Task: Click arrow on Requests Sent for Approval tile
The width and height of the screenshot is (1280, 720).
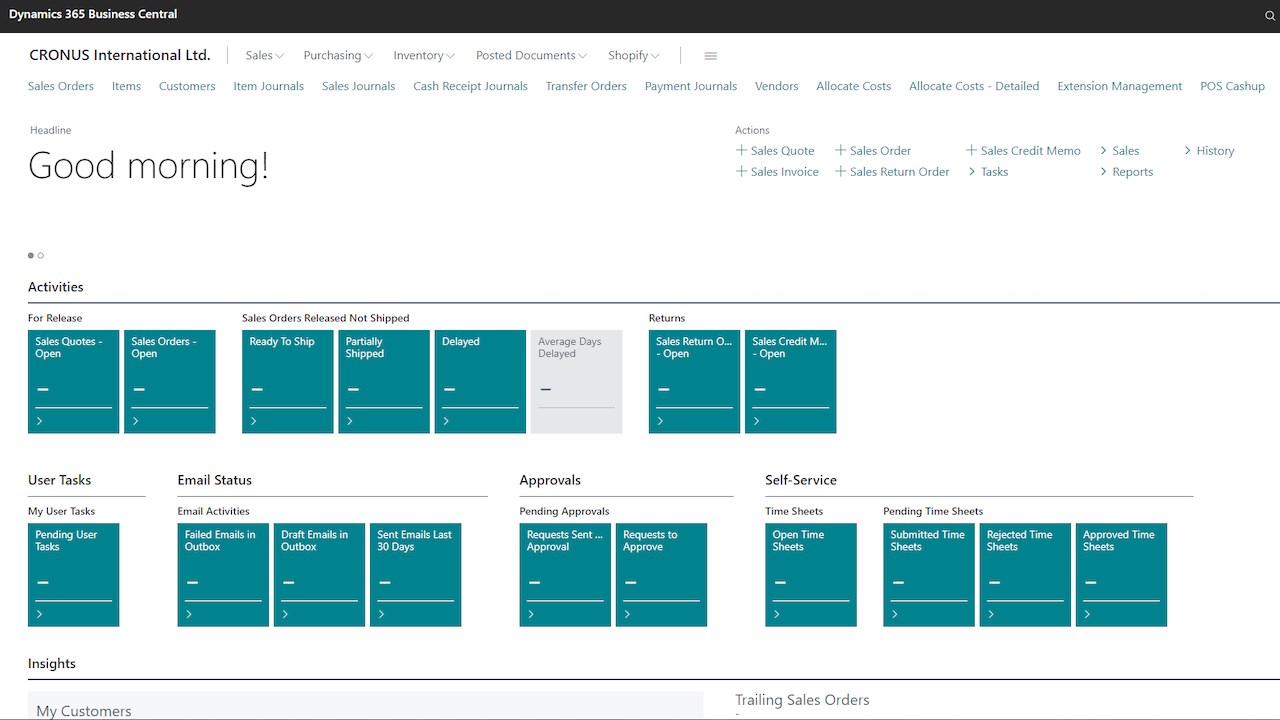Action: click(x=531, y=614)
